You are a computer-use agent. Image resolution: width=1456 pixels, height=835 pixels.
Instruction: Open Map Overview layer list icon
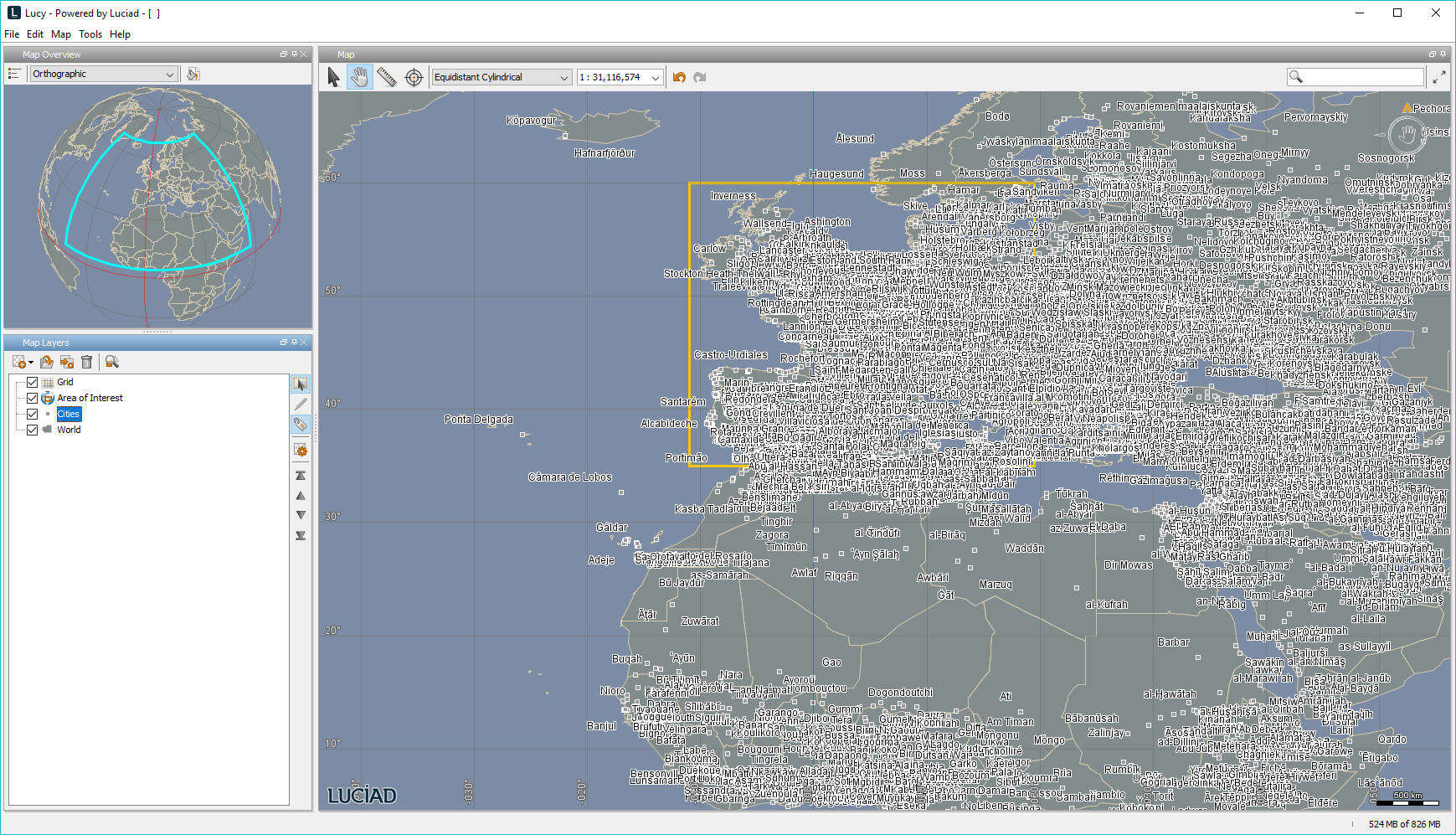tap(13, 74)
